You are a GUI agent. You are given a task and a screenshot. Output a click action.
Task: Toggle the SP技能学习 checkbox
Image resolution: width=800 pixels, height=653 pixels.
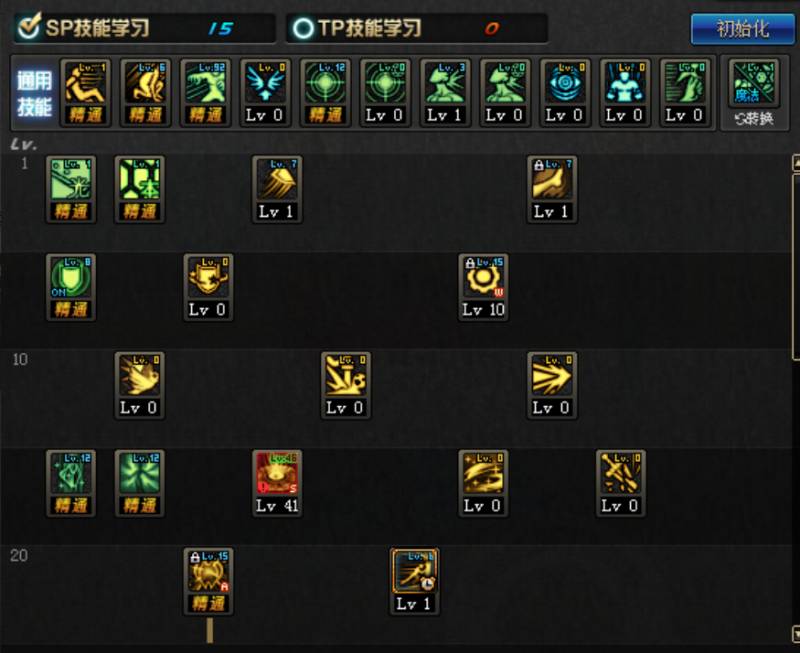29,27
